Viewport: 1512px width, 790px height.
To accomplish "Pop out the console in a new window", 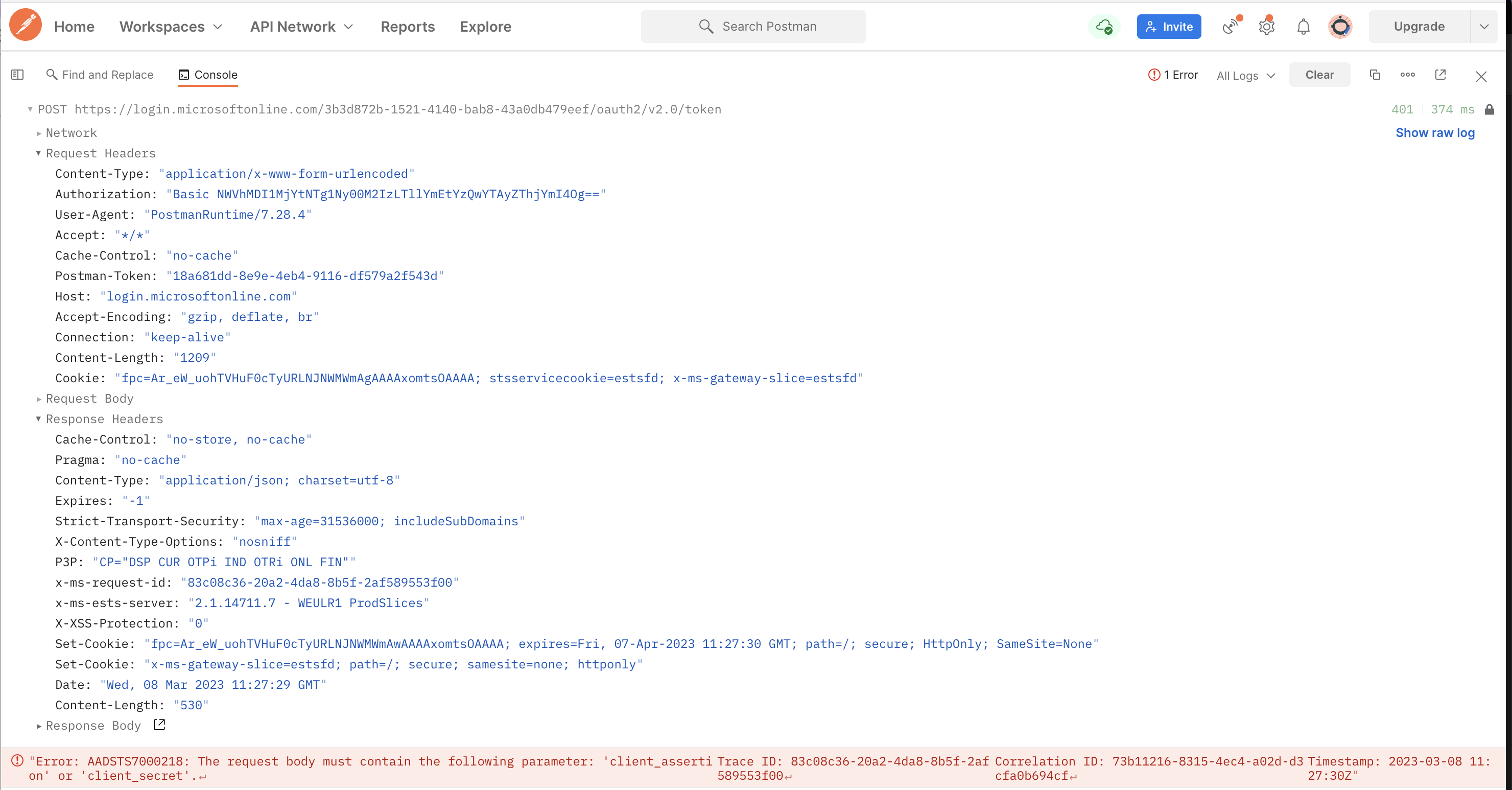I will pyautogui.click(x=1440, y=75).
